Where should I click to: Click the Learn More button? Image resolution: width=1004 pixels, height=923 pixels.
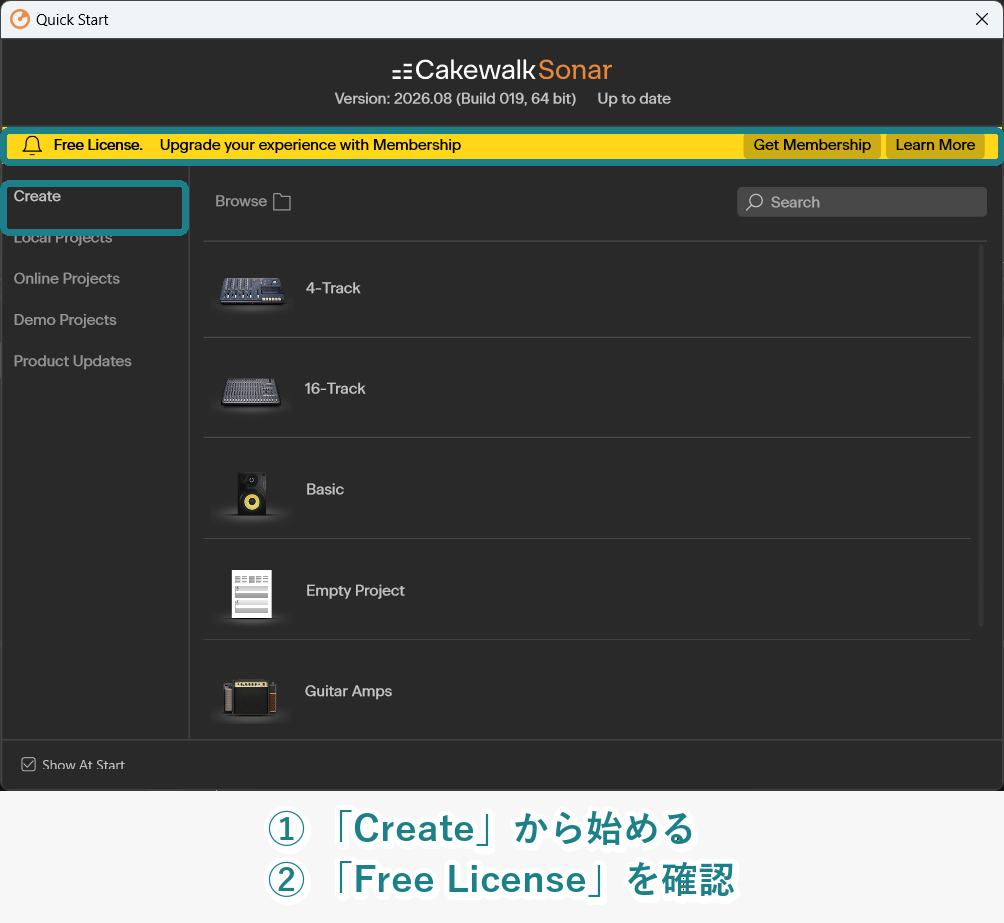coord(935,145)
